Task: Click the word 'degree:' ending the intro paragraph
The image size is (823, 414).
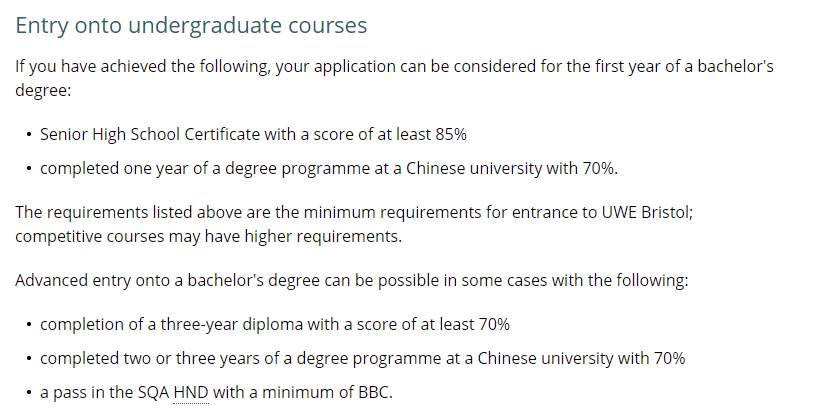Action: coord(43,90)
